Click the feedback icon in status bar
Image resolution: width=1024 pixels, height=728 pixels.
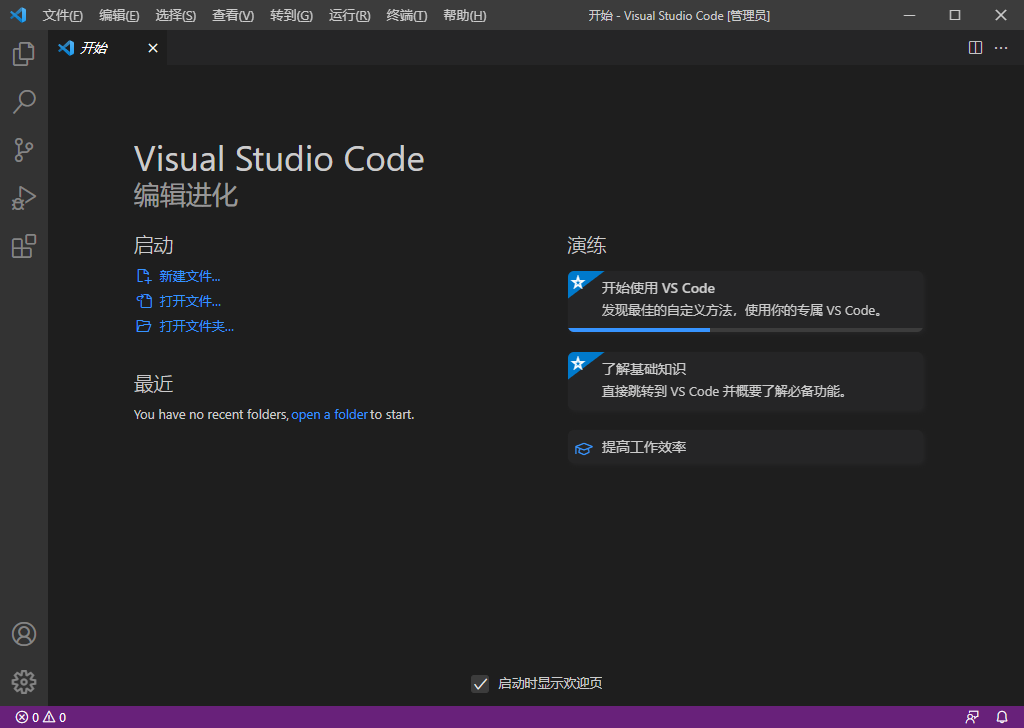point(972,717)
